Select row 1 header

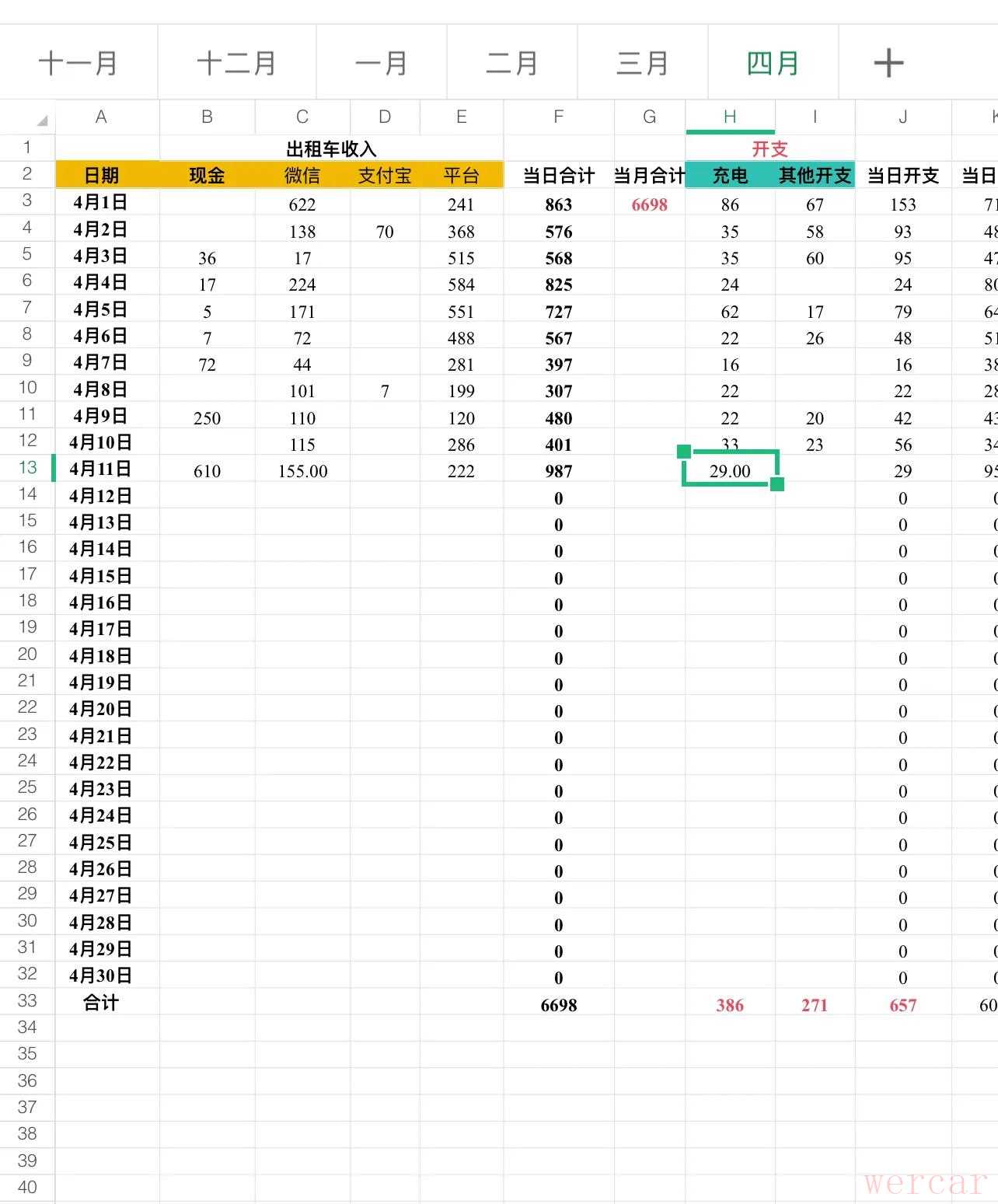(27, 147)
